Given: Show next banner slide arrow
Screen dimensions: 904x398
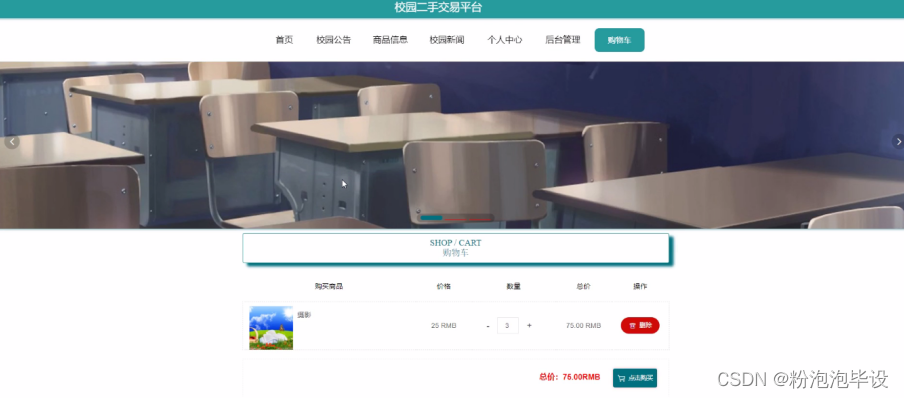Looking at the screenshot, I should coord(898,141).
